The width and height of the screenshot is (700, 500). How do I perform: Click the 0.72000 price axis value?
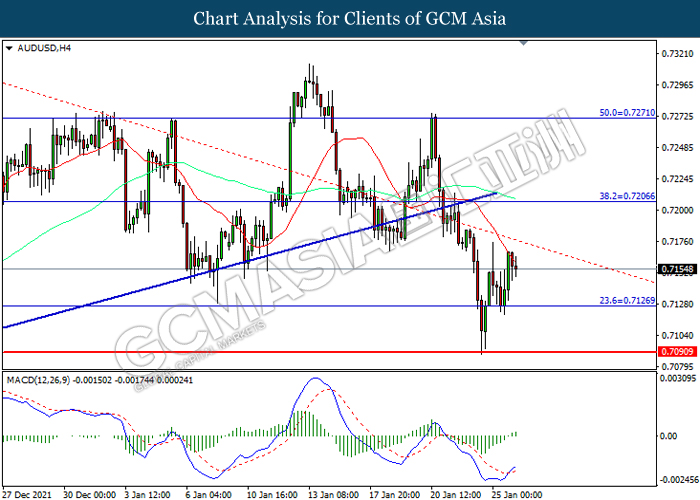pos(677,210)
